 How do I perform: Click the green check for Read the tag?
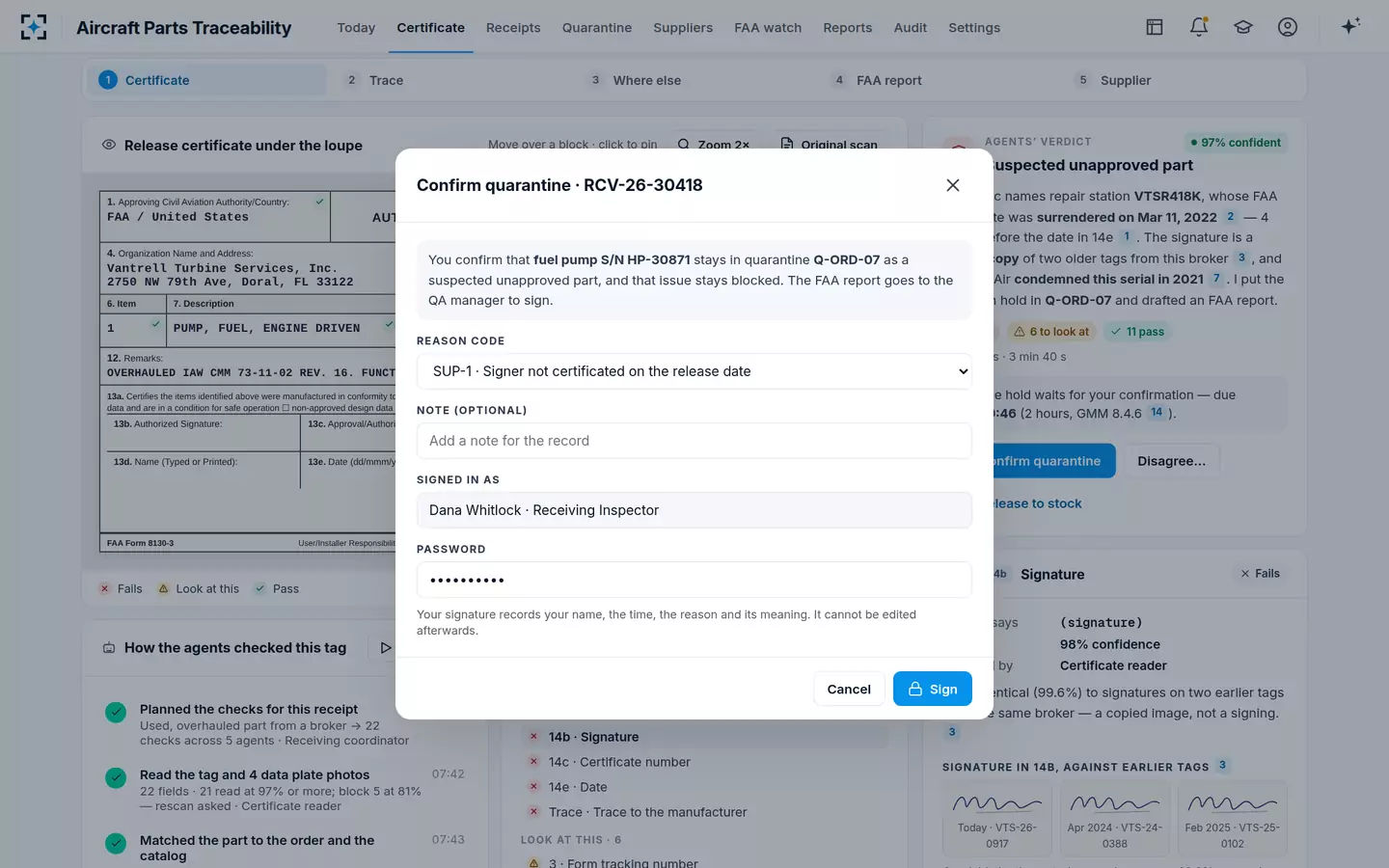click(116, 778)
